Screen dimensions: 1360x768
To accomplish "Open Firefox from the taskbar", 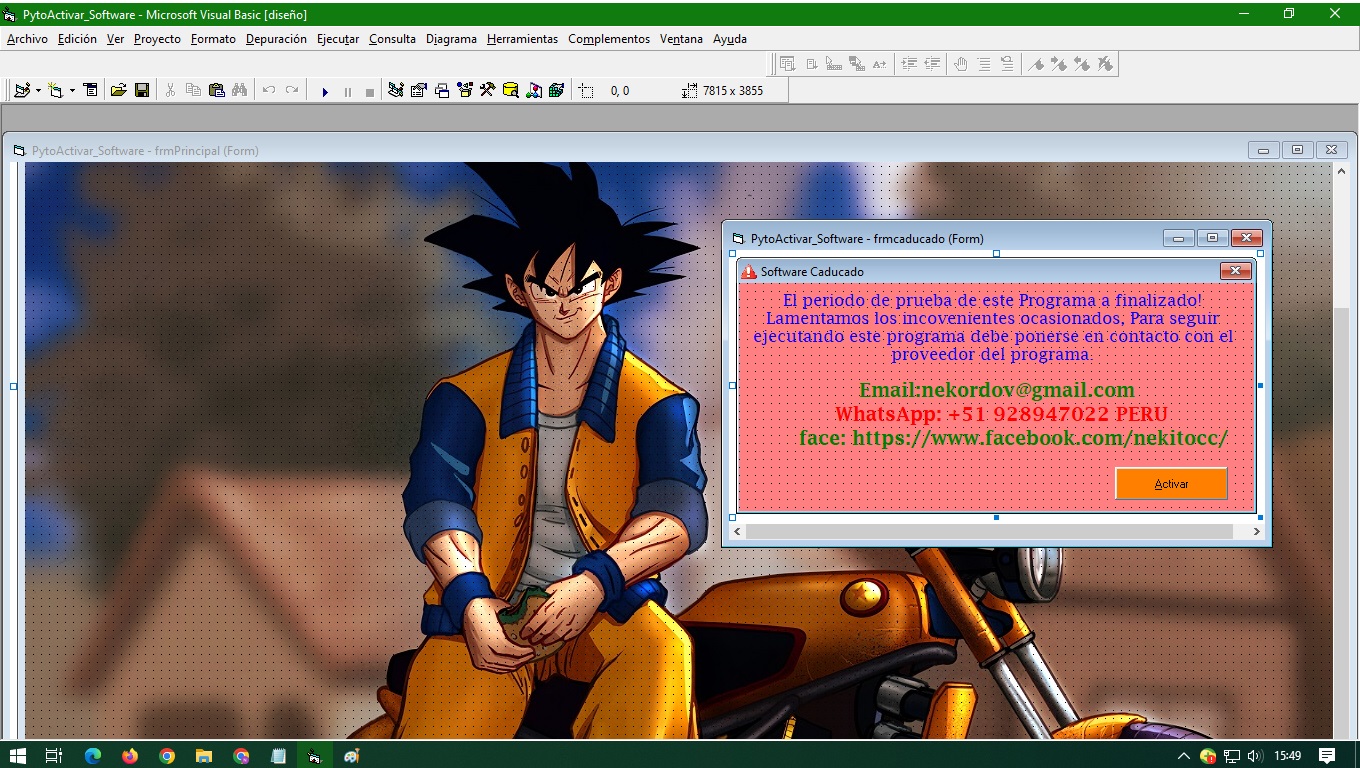I will pos(130,755).
